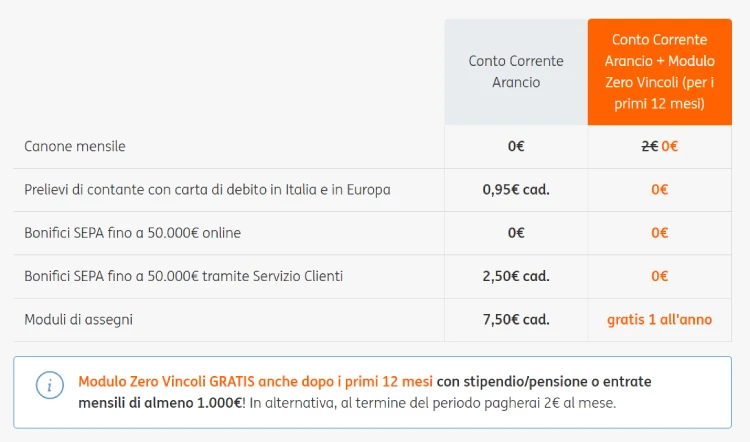The image size is (750, 442).
Task: Click the Prelievi di contante row label
Action: (208, 190)
